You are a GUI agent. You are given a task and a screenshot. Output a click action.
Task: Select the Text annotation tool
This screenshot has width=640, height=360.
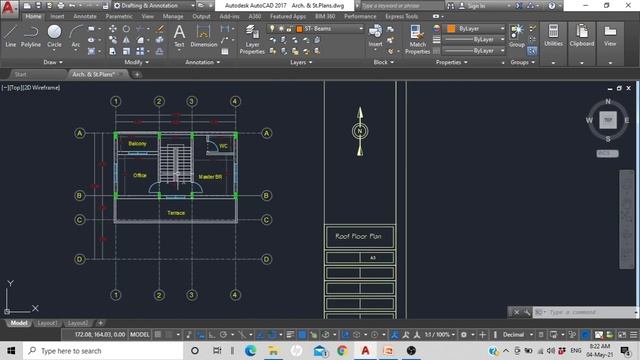coord(179,36)
